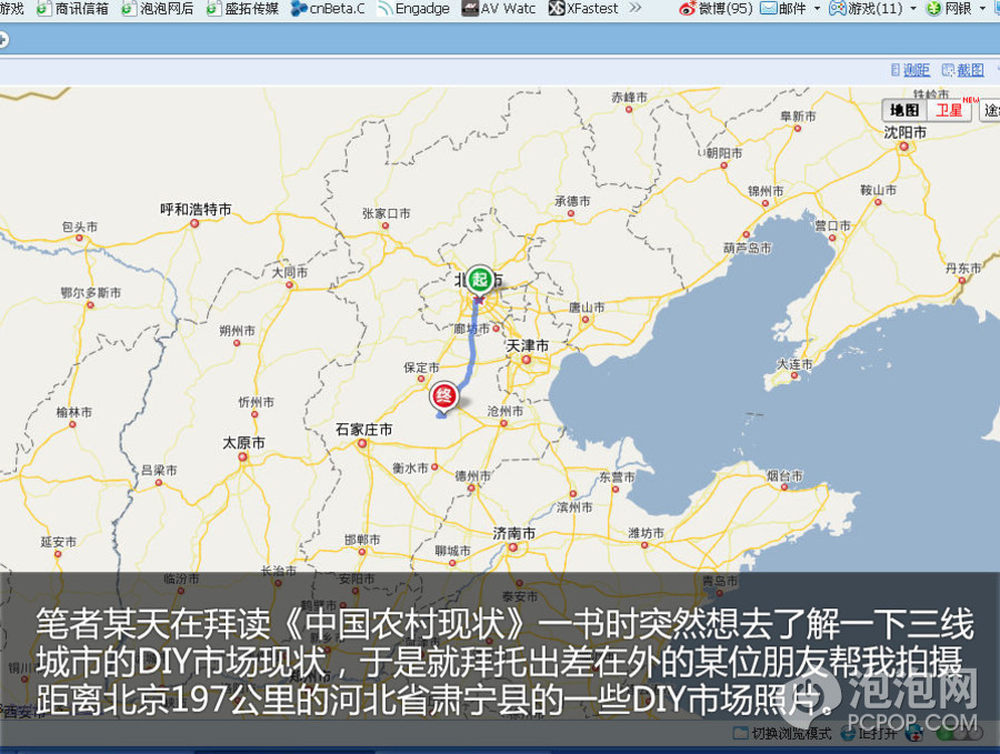The height and width of the screenshot is (754, 1000).
Task: Click the 石家庄市 city label on map
Action: [364, 430]
